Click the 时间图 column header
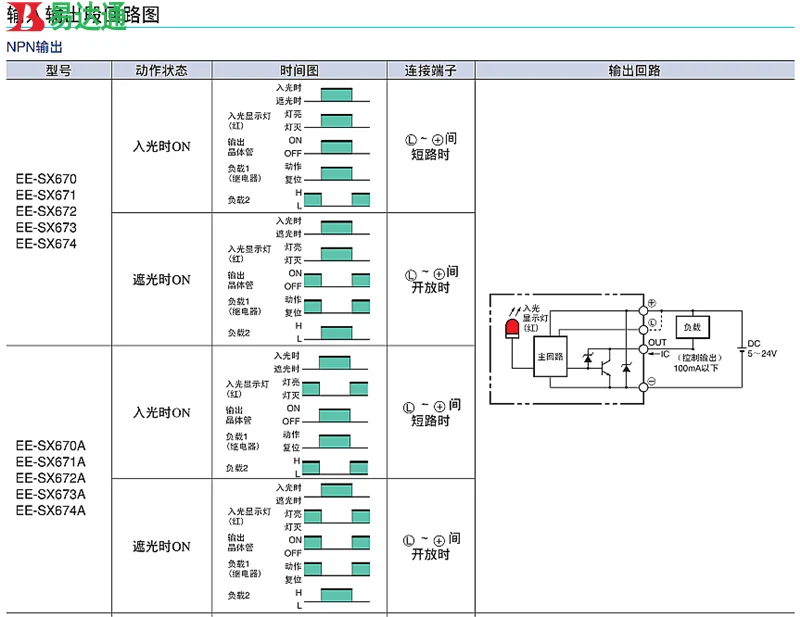Viewport: 800px width, 617px height. 299,70
